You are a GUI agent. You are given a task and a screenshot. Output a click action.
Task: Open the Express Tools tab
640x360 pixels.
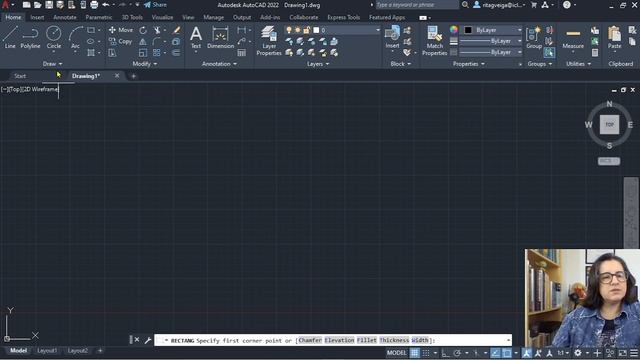point(343,17)
